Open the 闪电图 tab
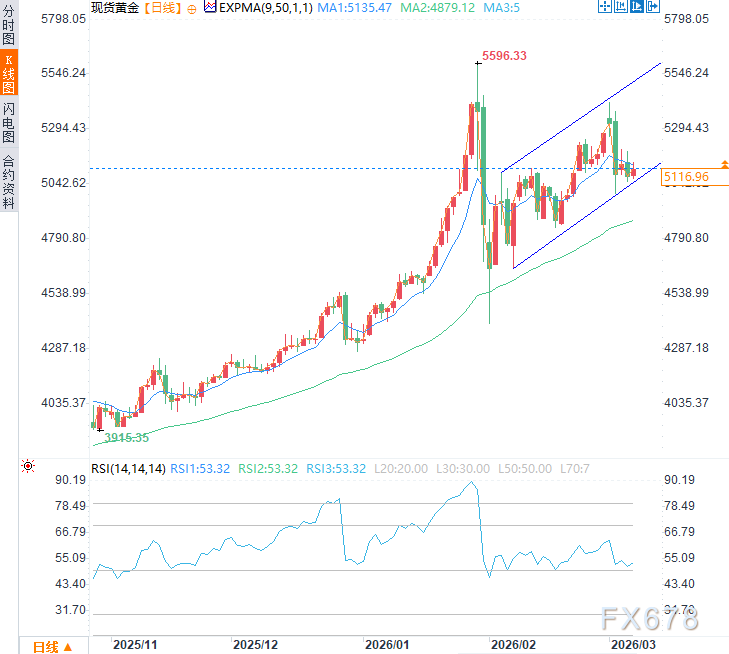Viewport: 729px width, 654px height. (x=8, y=122)
